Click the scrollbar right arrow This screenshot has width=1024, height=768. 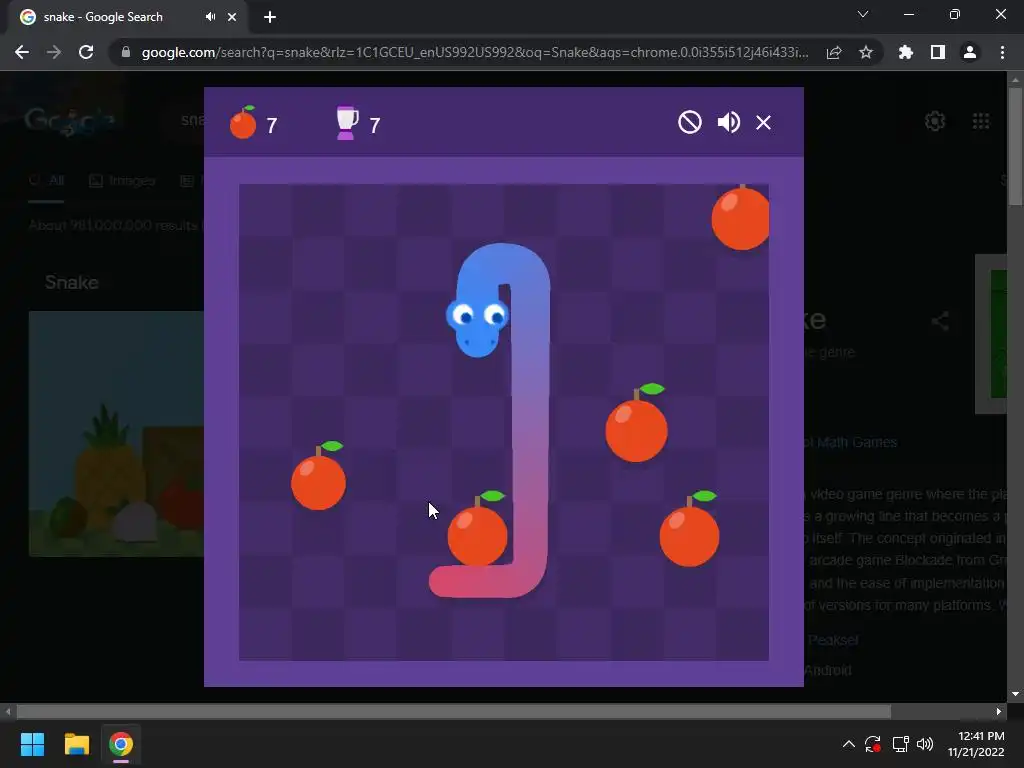point(999,711)
